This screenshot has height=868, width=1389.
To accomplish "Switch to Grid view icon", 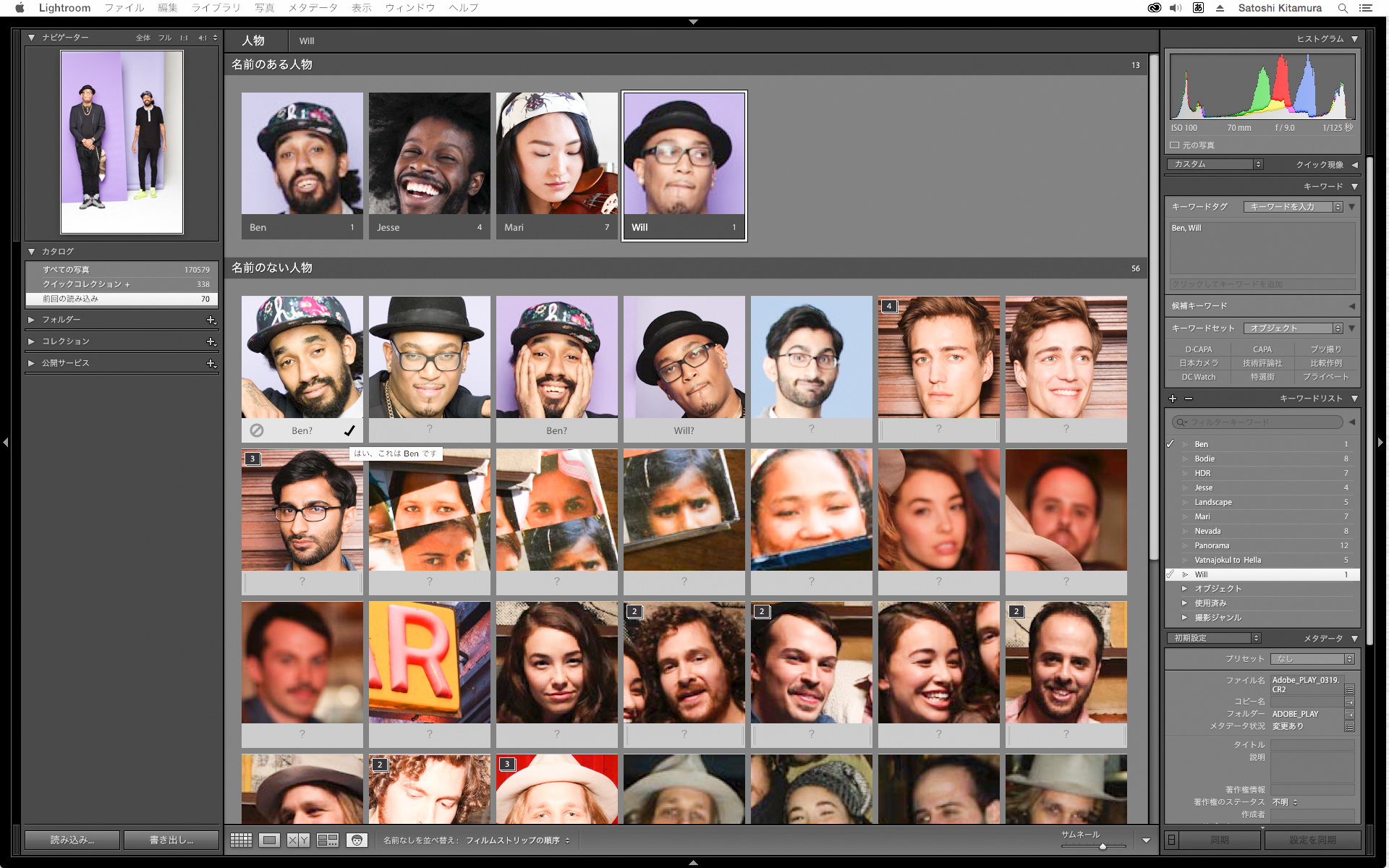I will 241,840.
